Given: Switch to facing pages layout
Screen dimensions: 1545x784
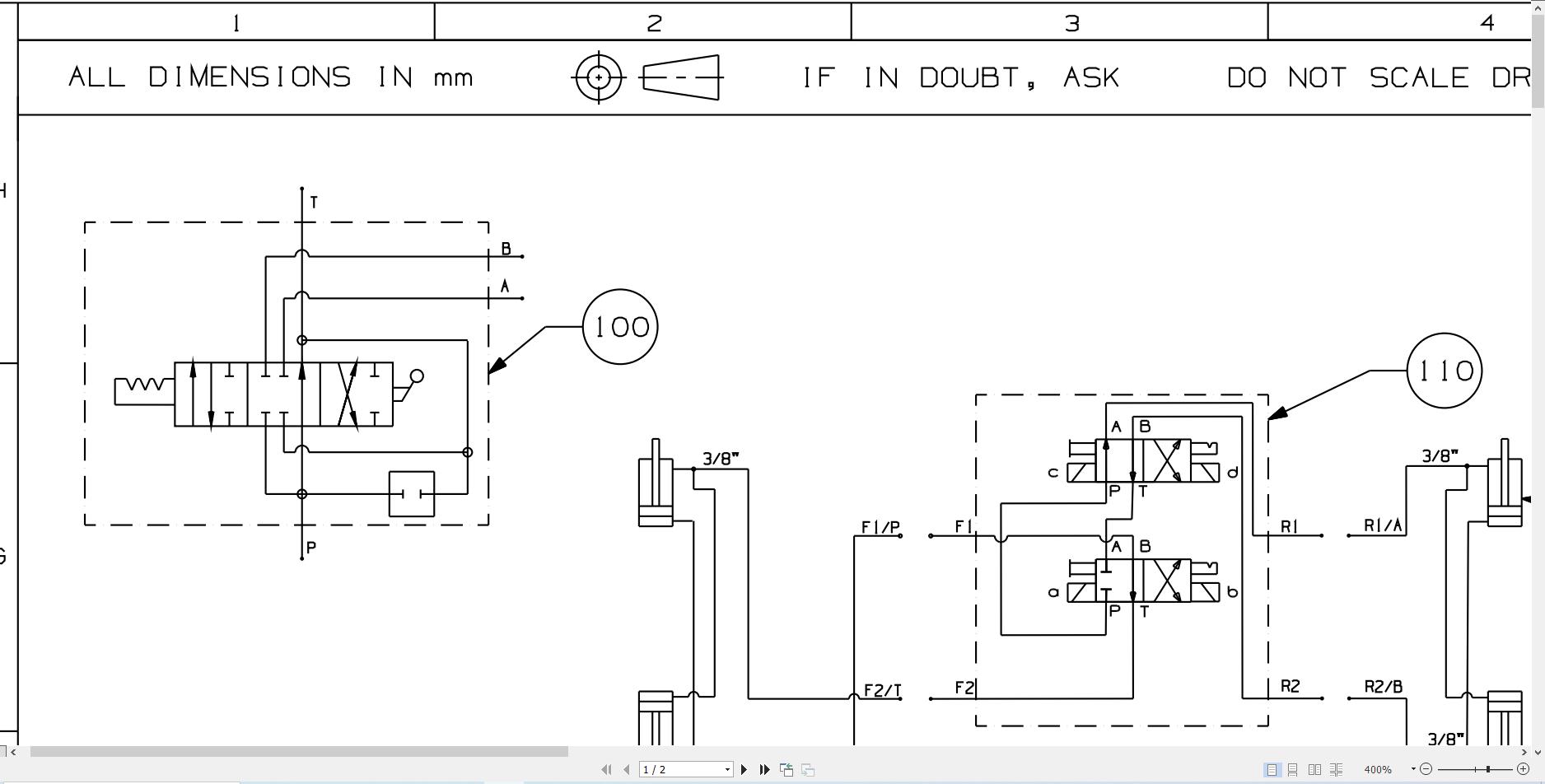Looking at the screenshot, I should 1315,769.
